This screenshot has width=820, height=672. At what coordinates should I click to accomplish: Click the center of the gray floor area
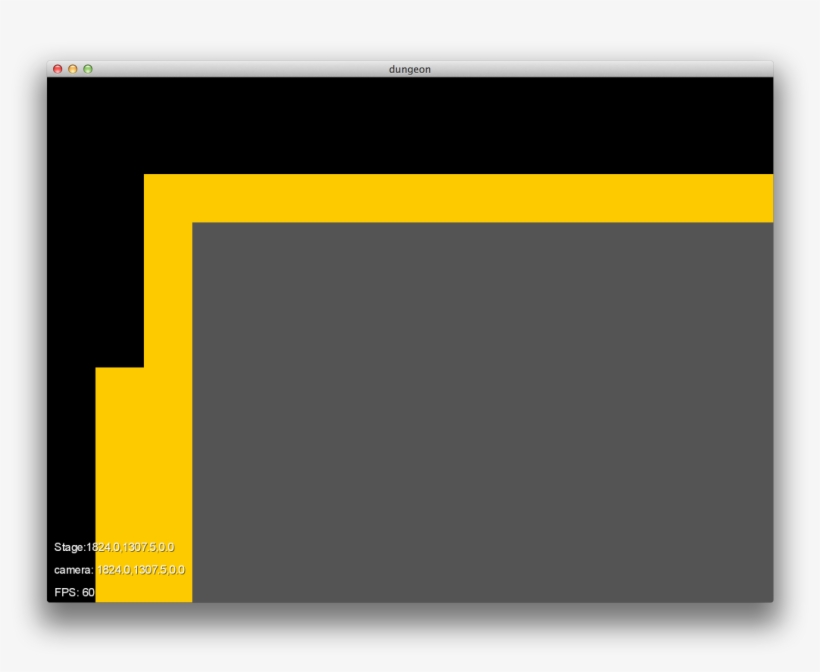click(x=482, y=412)
